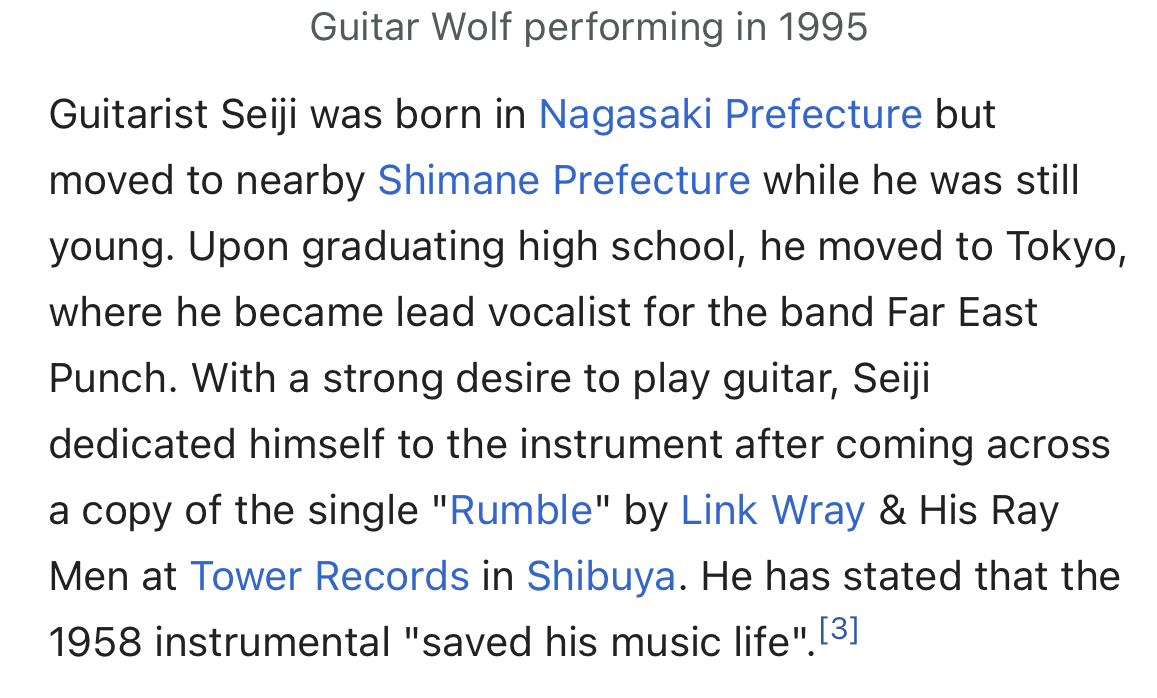
Task: Click the "Guitar Wolf performing in 1995" caption
Action: 588,27
